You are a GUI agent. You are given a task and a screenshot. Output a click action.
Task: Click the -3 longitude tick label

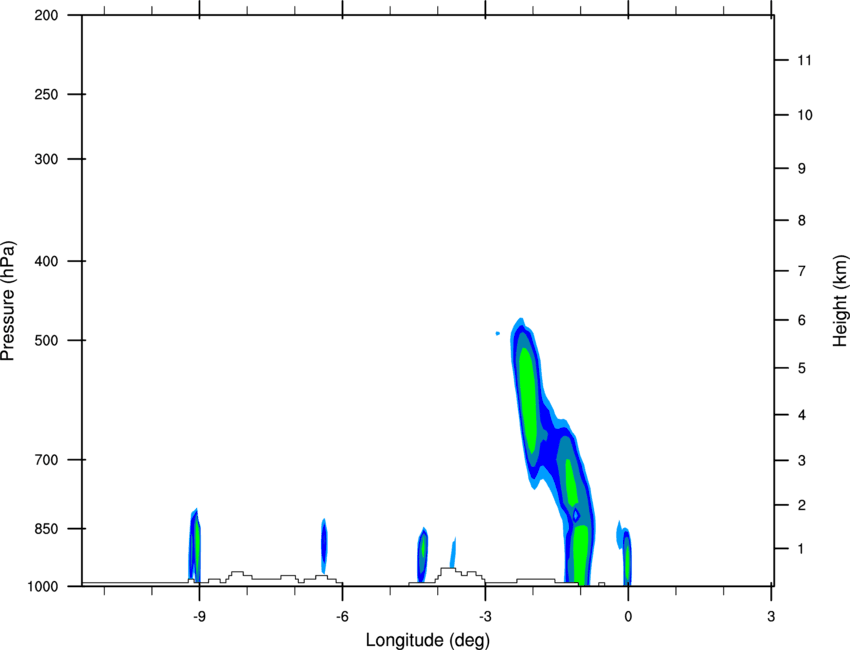click(x=485, y=616)
